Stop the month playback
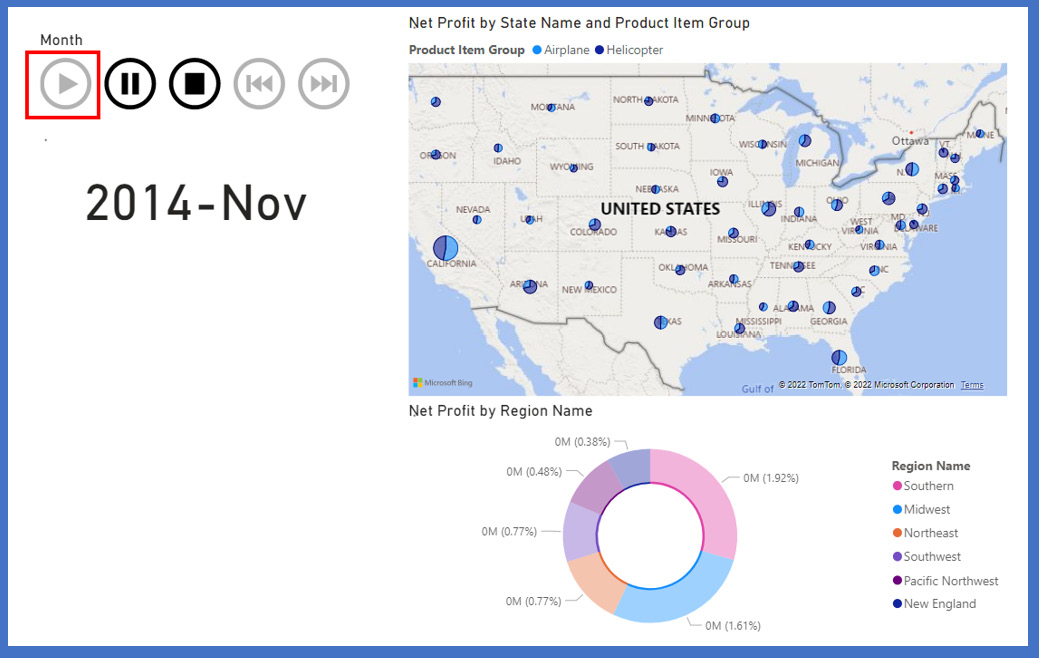Viewport: 1039px width, 658px height. coord(194,83)
